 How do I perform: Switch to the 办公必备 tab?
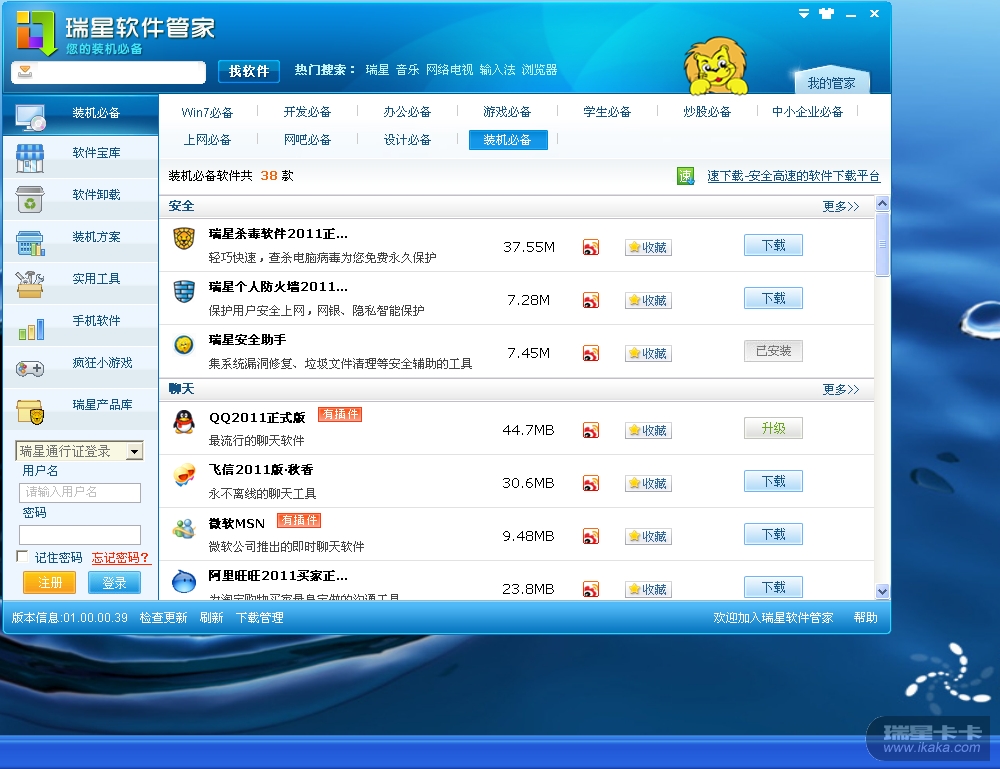click(407, 112)
